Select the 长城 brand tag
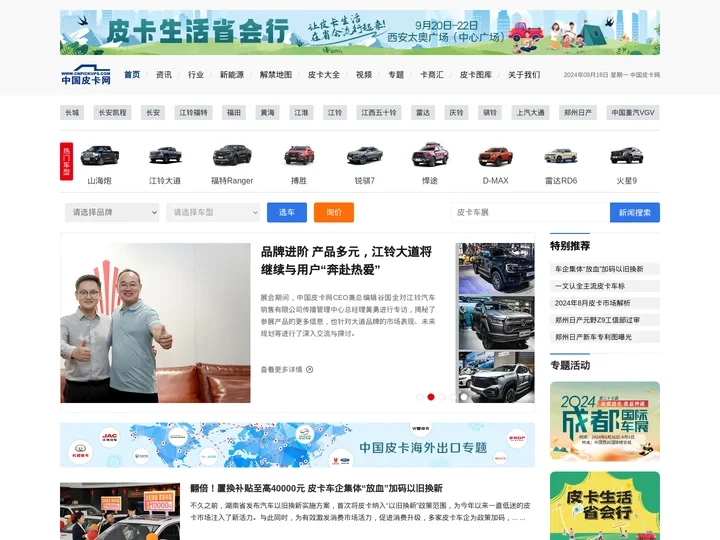The height and width of the screenshot is (540, 720). tap(72, 112)
